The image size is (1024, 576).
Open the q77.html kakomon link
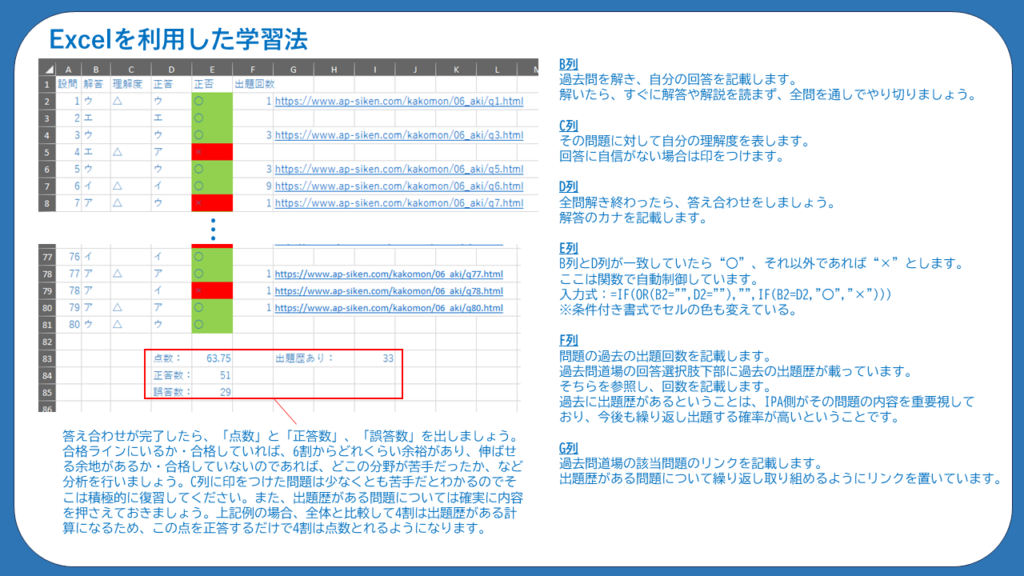(389, 273)
